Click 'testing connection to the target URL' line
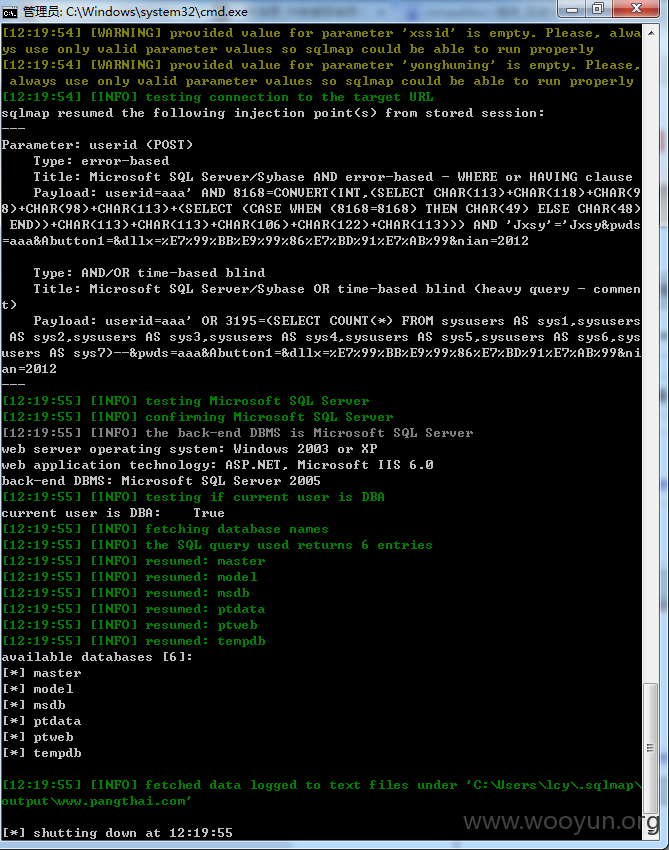The image size is (669, 850). [x=218, y=97]
